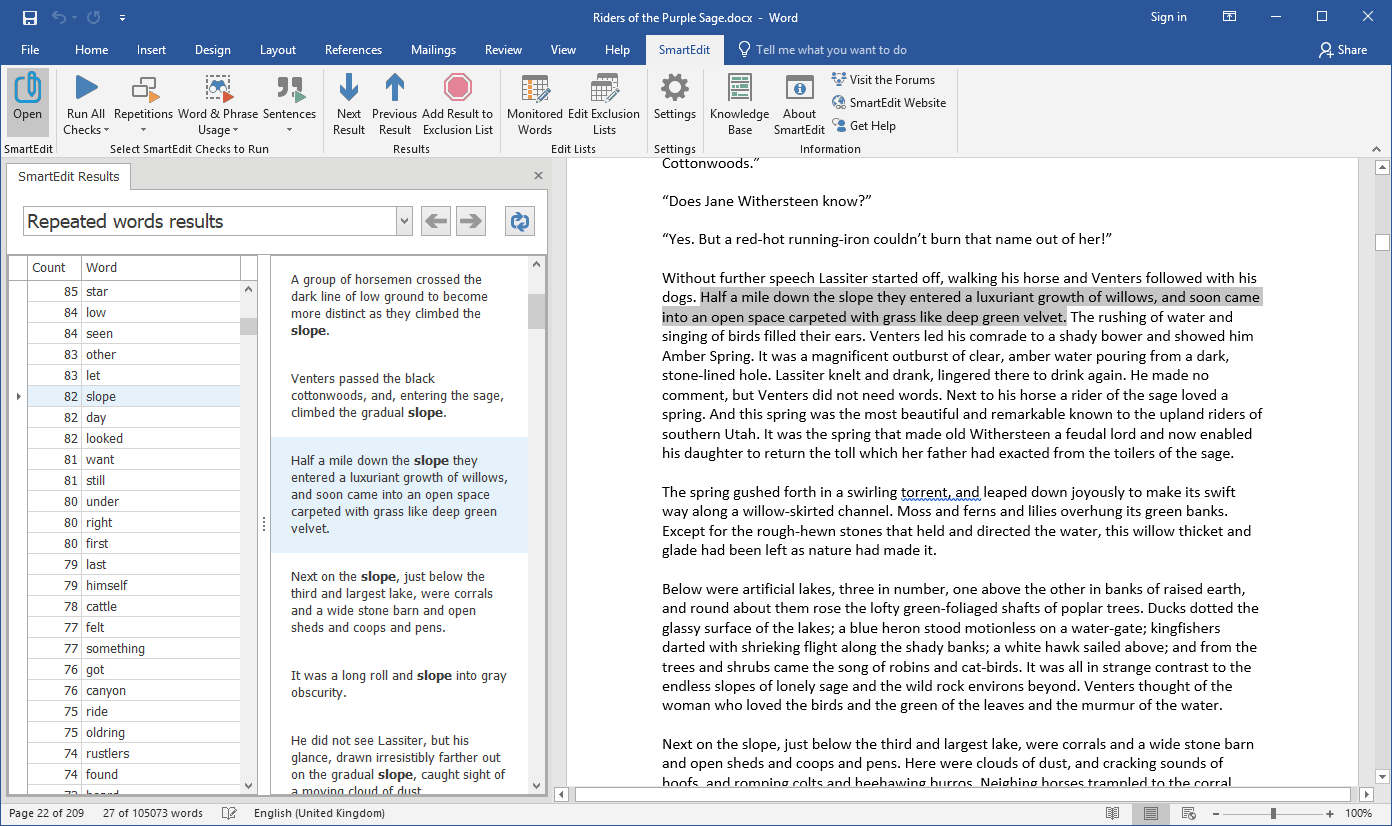Enable Web Layout view
This screenshot has width=1392, height=826.
click(x=1187, y=813)
